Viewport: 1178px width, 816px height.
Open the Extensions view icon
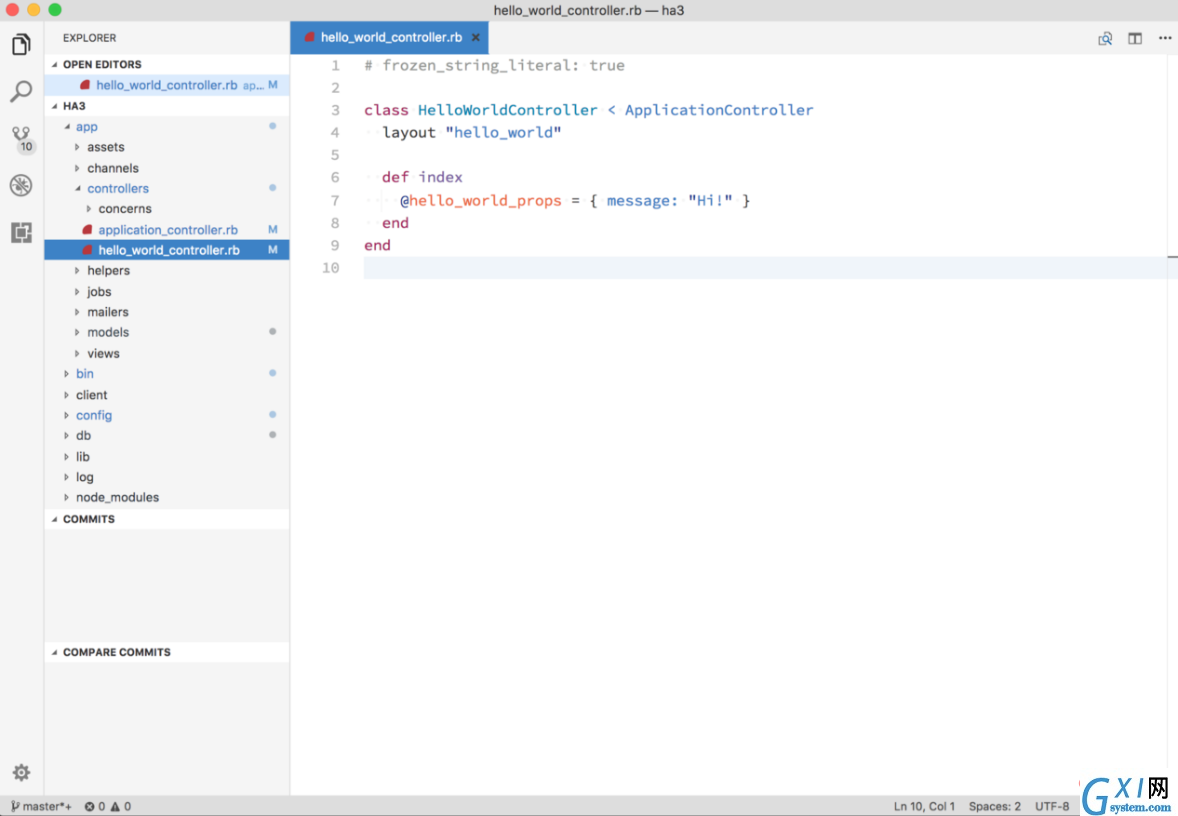tap(21, 232)
